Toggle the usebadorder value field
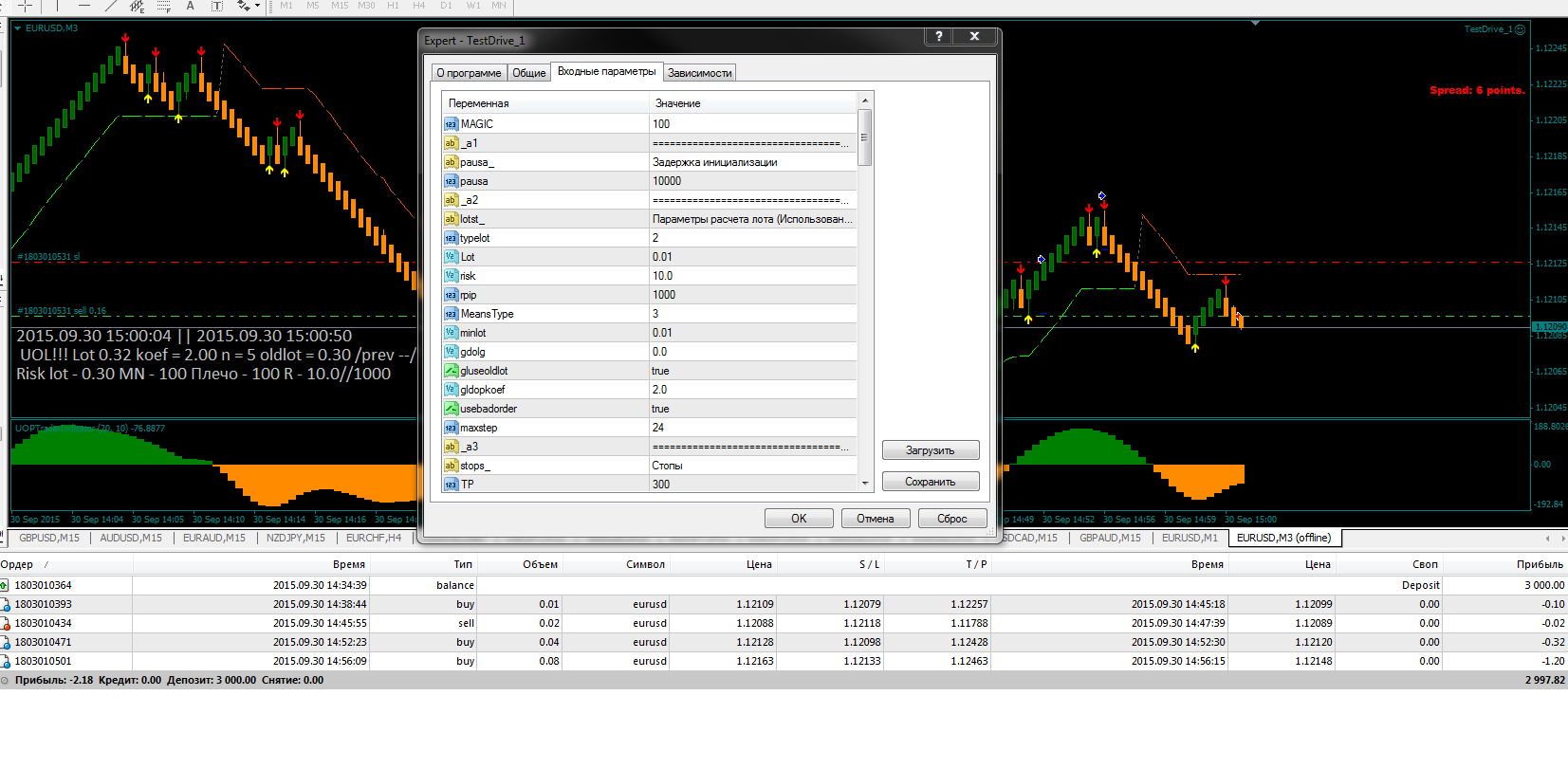This screenshot has height=769, width=1568. point(753,409)
